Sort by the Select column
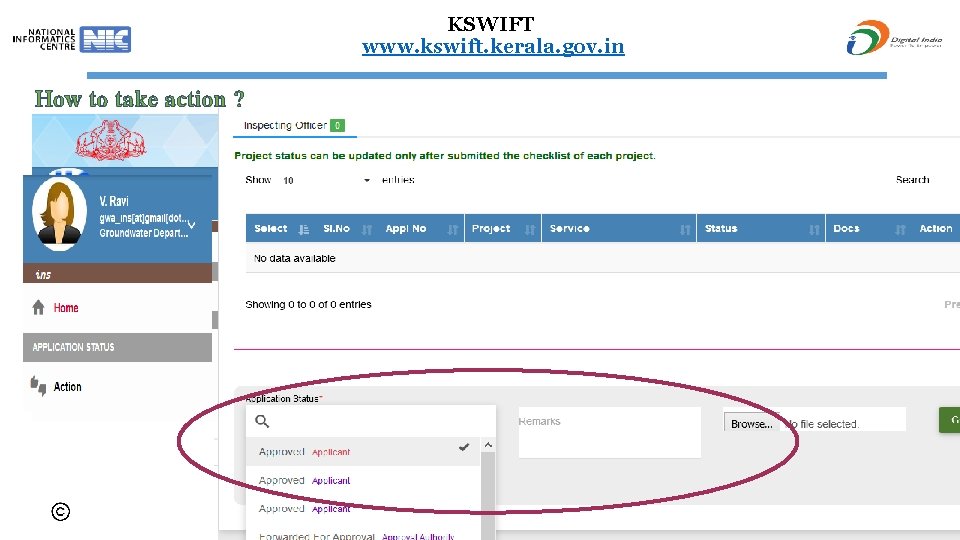This screenshot has height=540, width=960. pos(280,228)
